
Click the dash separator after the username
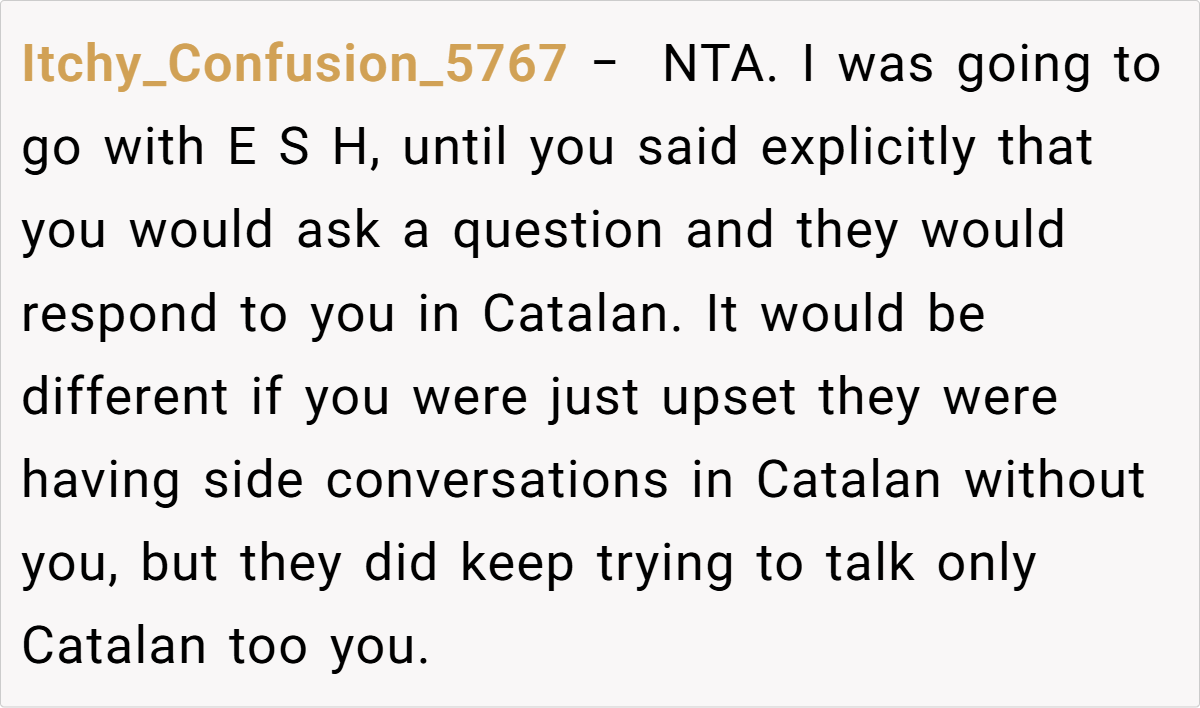point(605,65)
